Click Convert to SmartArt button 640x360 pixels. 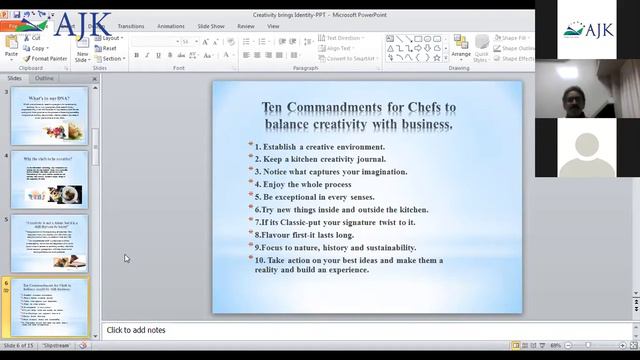347,58
